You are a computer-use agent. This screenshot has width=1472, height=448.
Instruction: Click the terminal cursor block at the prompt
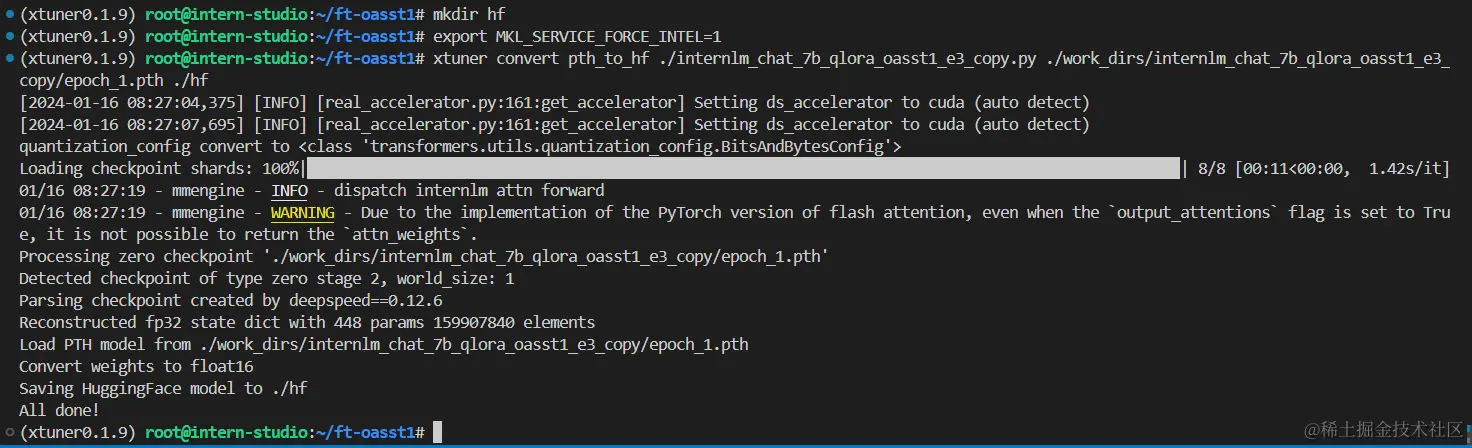[x=437, y=433]
